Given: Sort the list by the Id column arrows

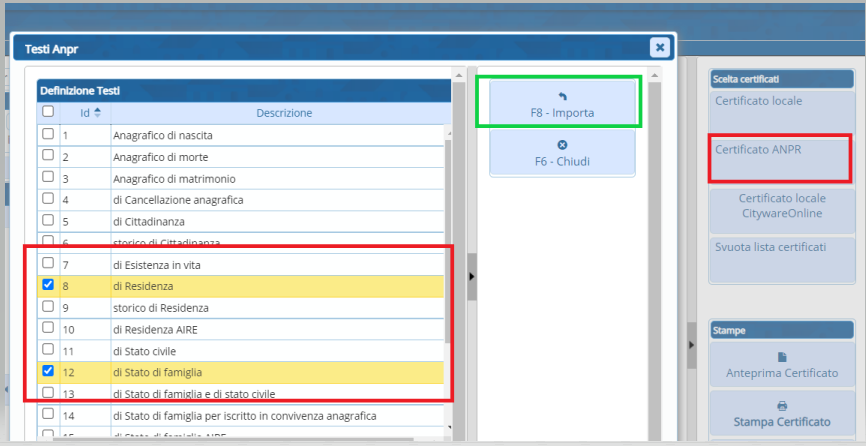Looking at the screenshot, I should [x=97, y=113].
